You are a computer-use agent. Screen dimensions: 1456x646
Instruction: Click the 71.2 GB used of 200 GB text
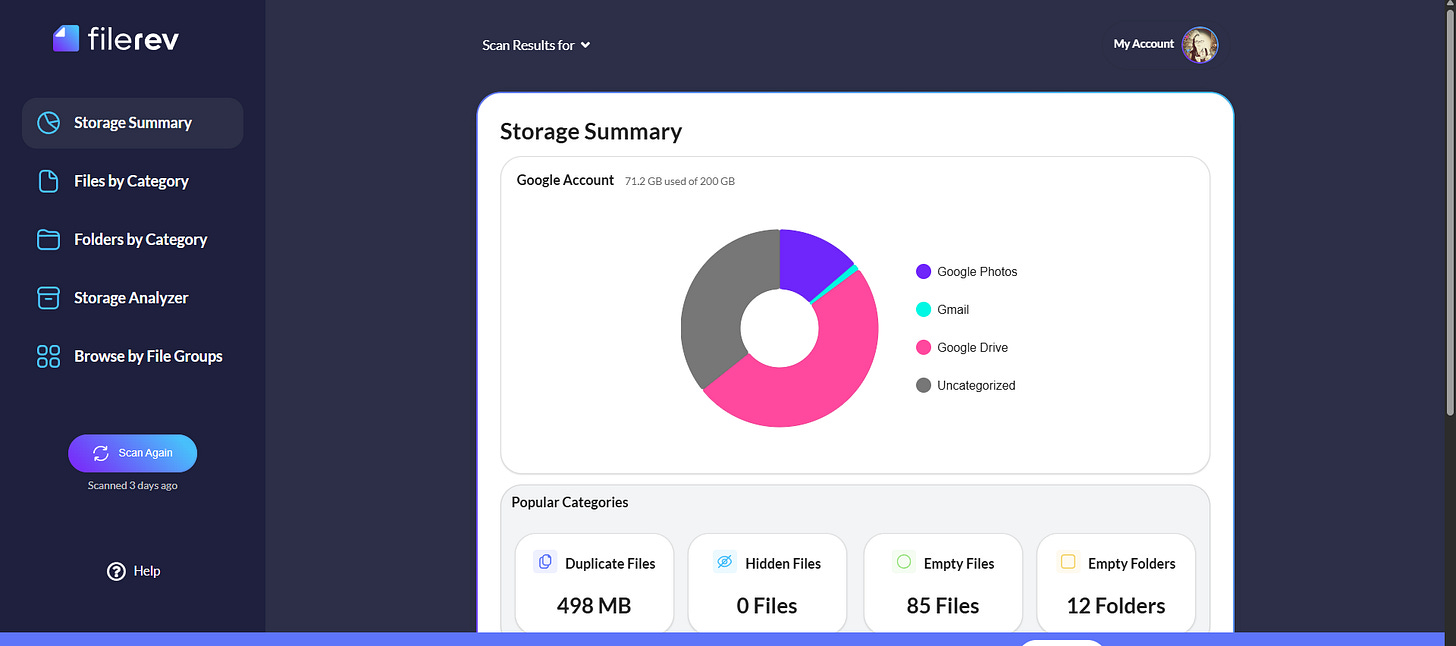[679, 181]
